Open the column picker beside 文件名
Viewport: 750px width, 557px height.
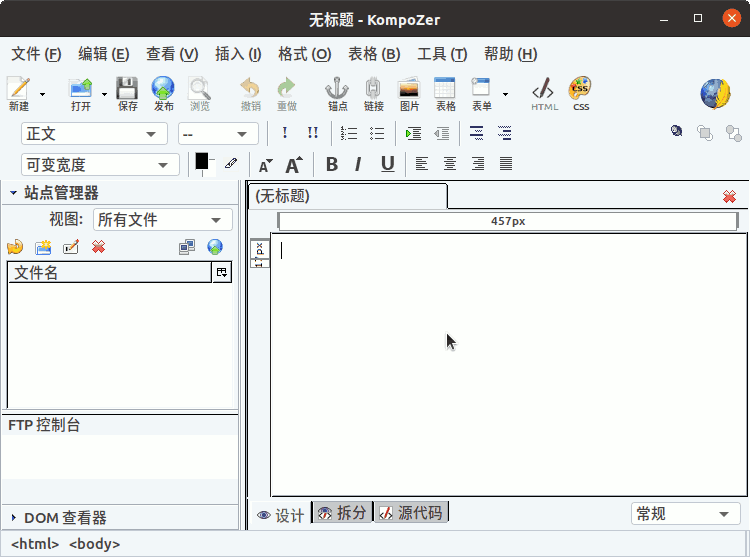pyautogui.click(x=222, y=273)
